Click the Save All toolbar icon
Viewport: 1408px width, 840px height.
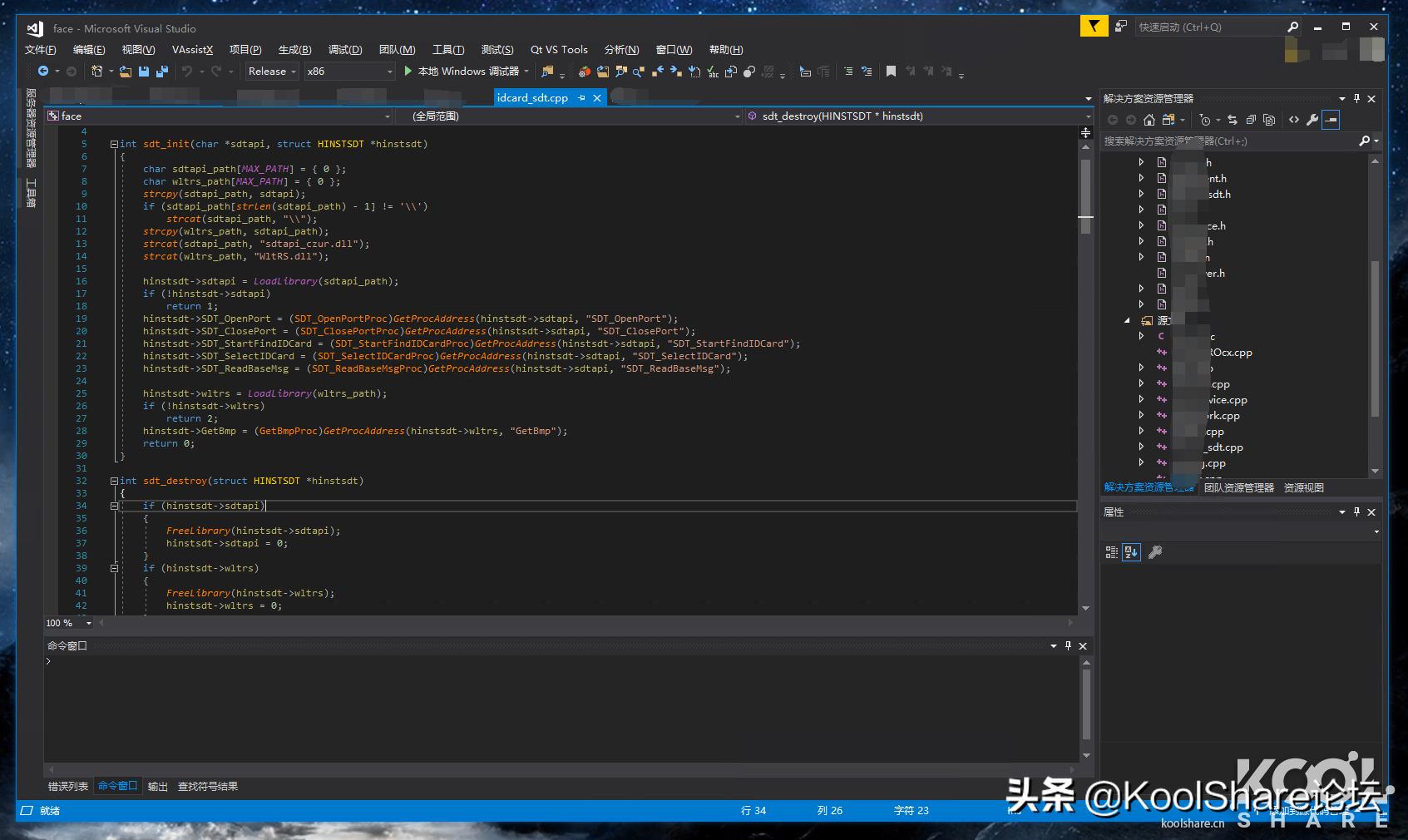(x=161, y=72)
